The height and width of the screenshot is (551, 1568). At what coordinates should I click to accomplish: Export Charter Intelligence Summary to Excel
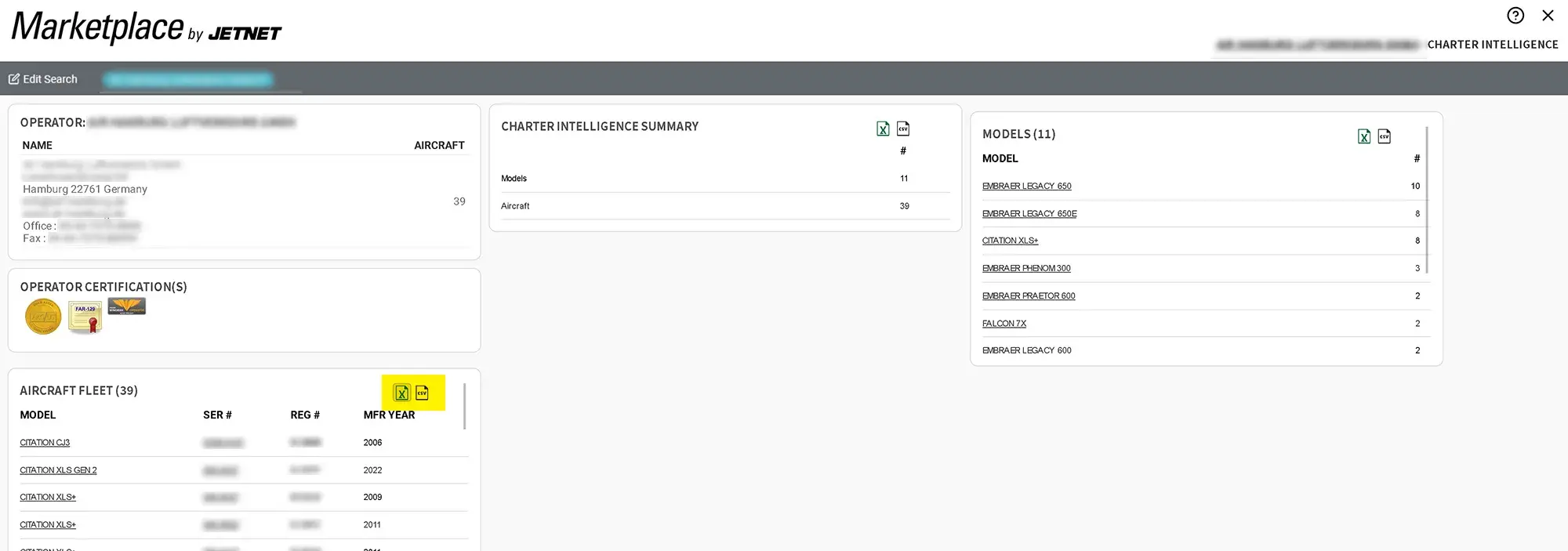tap(883, 129)
